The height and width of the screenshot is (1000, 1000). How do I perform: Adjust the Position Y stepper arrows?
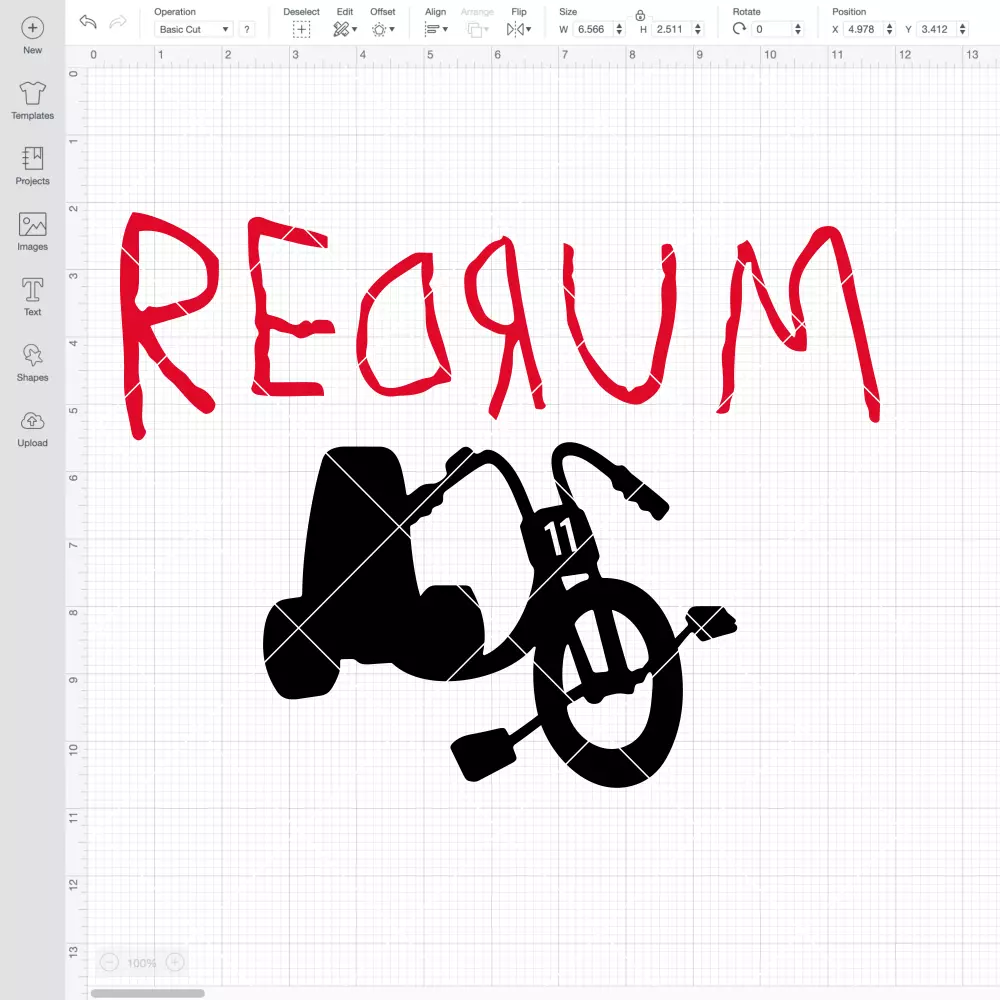tap(962, 29)
